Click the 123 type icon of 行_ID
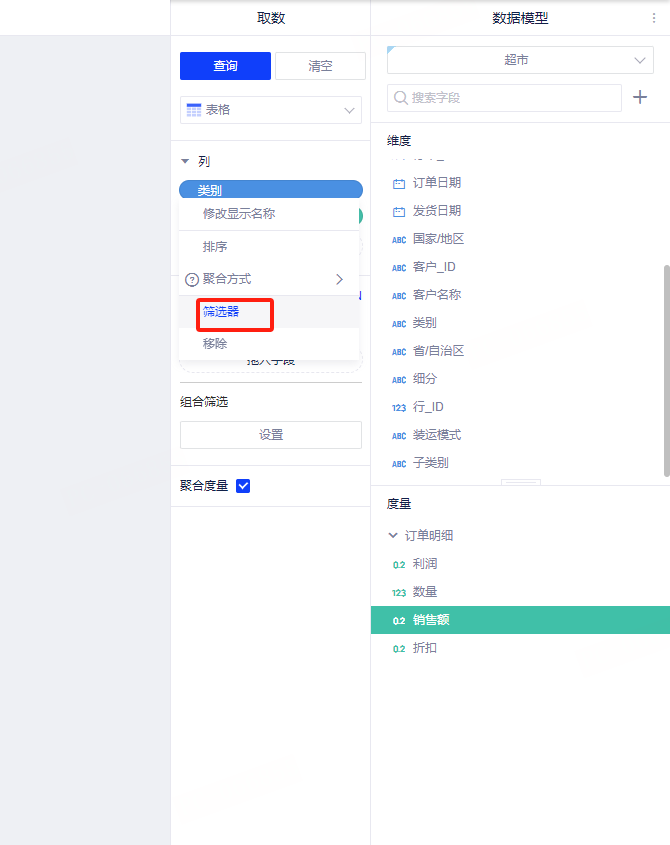670x845 pixels. [399, 408]
